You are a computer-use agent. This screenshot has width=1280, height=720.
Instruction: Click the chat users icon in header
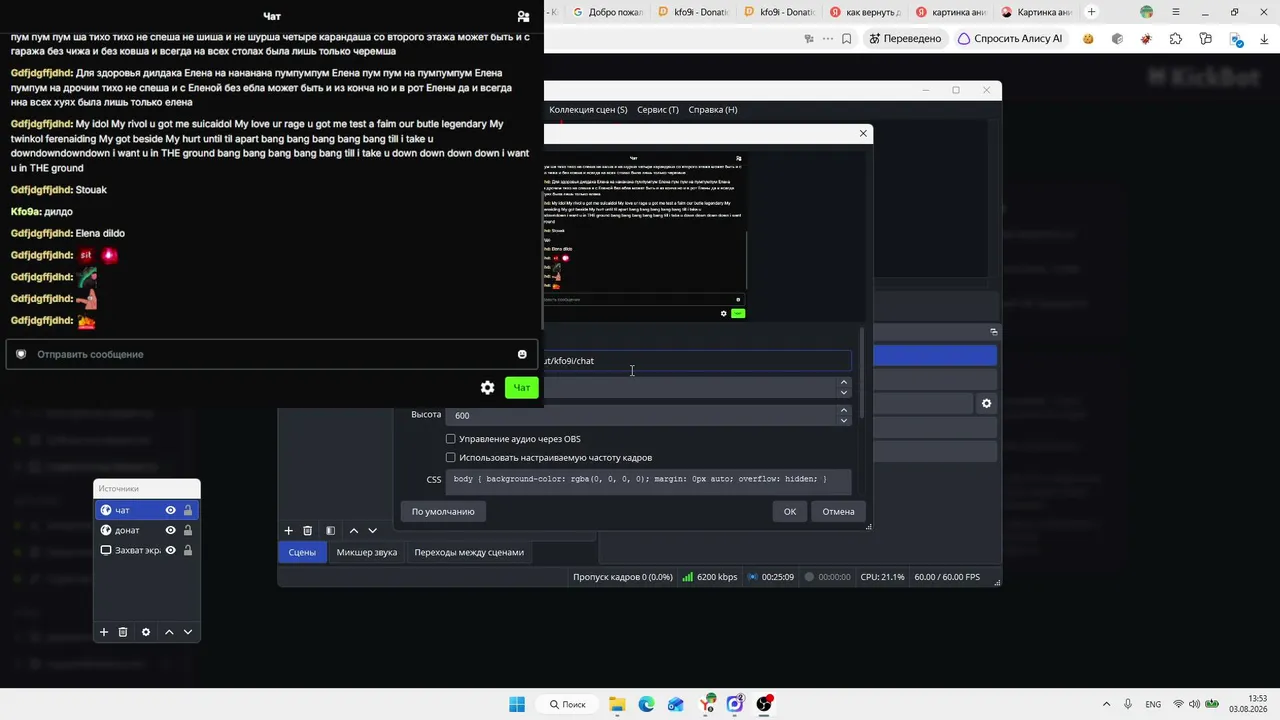[523, 16]
